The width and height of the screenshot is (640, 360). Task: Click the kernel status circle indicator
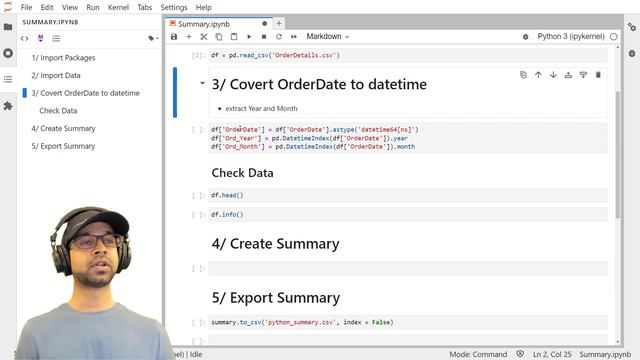coord(613,37)
